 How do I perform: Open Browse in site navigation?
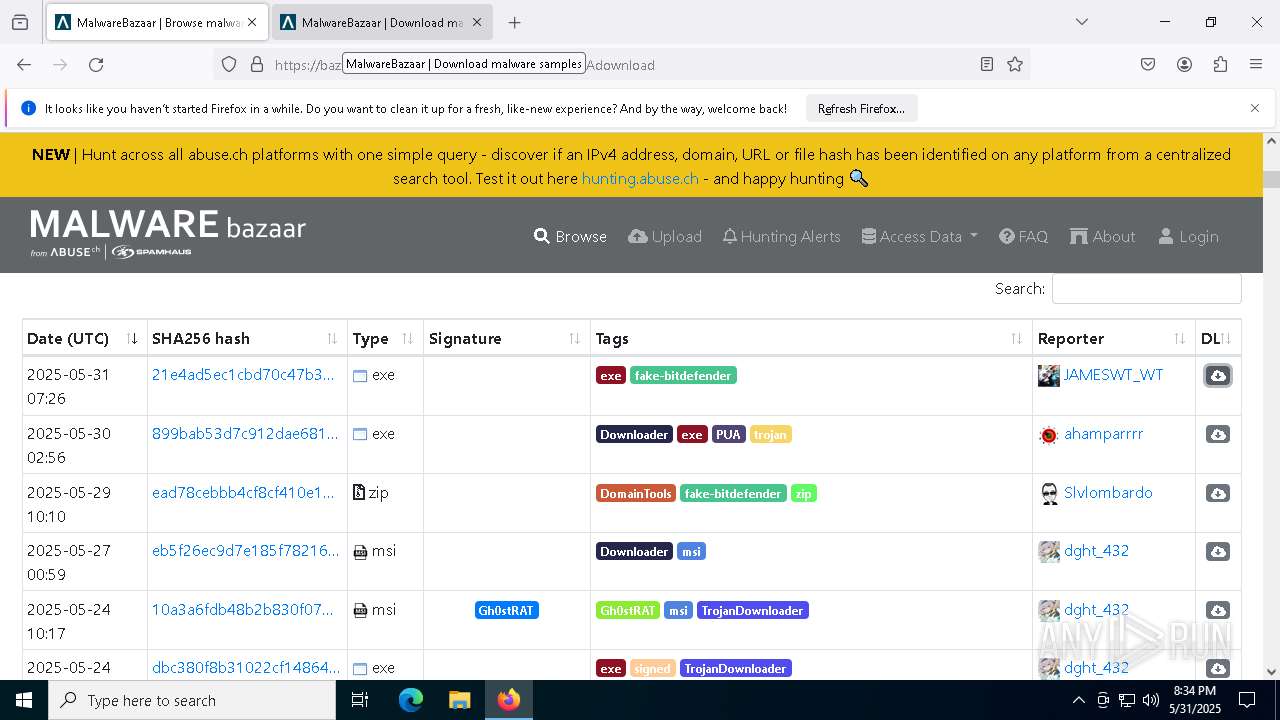pos(570,236)
